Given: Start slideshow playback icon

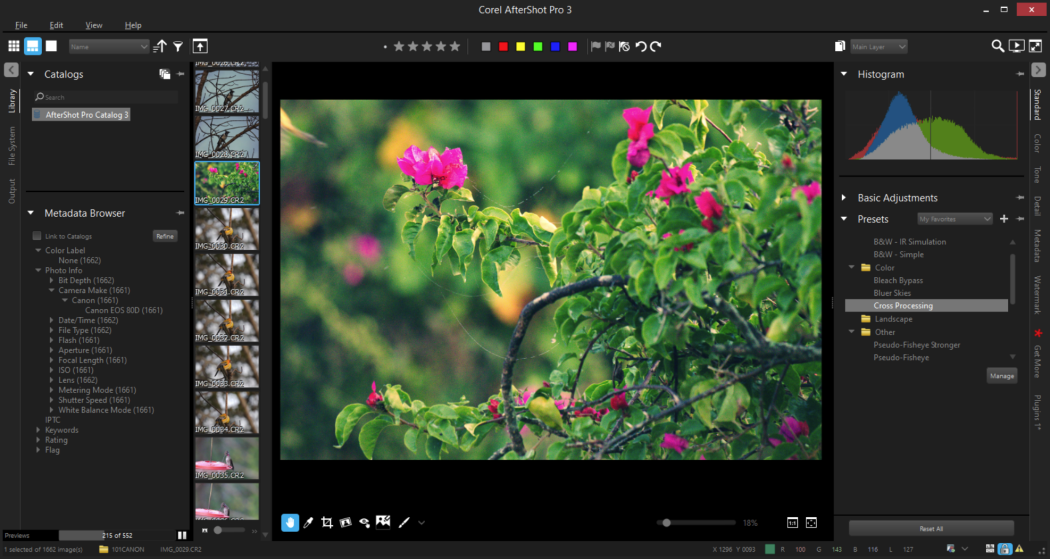Looking at the screenshot, I should point(1017,46).
